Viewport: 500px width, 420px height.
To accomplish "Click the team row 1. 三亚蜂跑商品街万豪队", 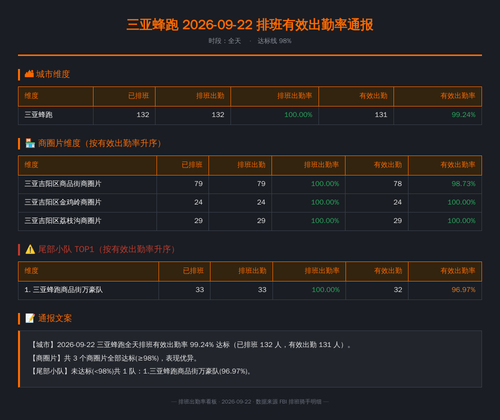I will (x=63, y=290).
